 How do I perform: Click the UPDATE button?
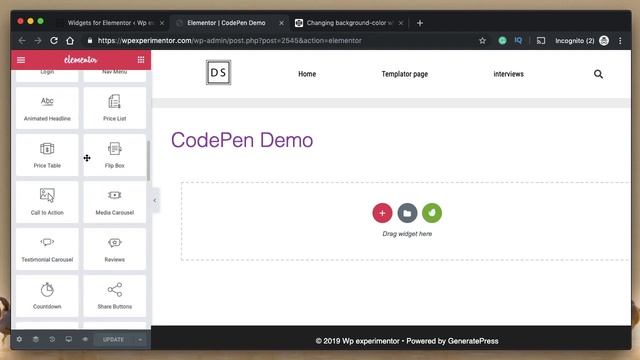click(x=113, y=339)
